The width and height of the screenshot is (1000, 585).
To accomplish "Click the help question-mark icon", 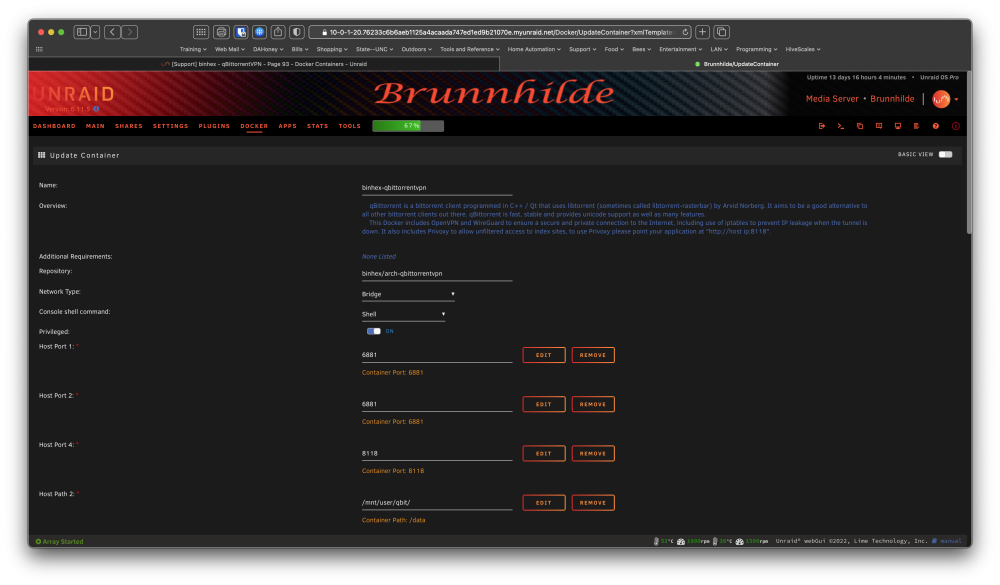I will [x=936, y=126].
